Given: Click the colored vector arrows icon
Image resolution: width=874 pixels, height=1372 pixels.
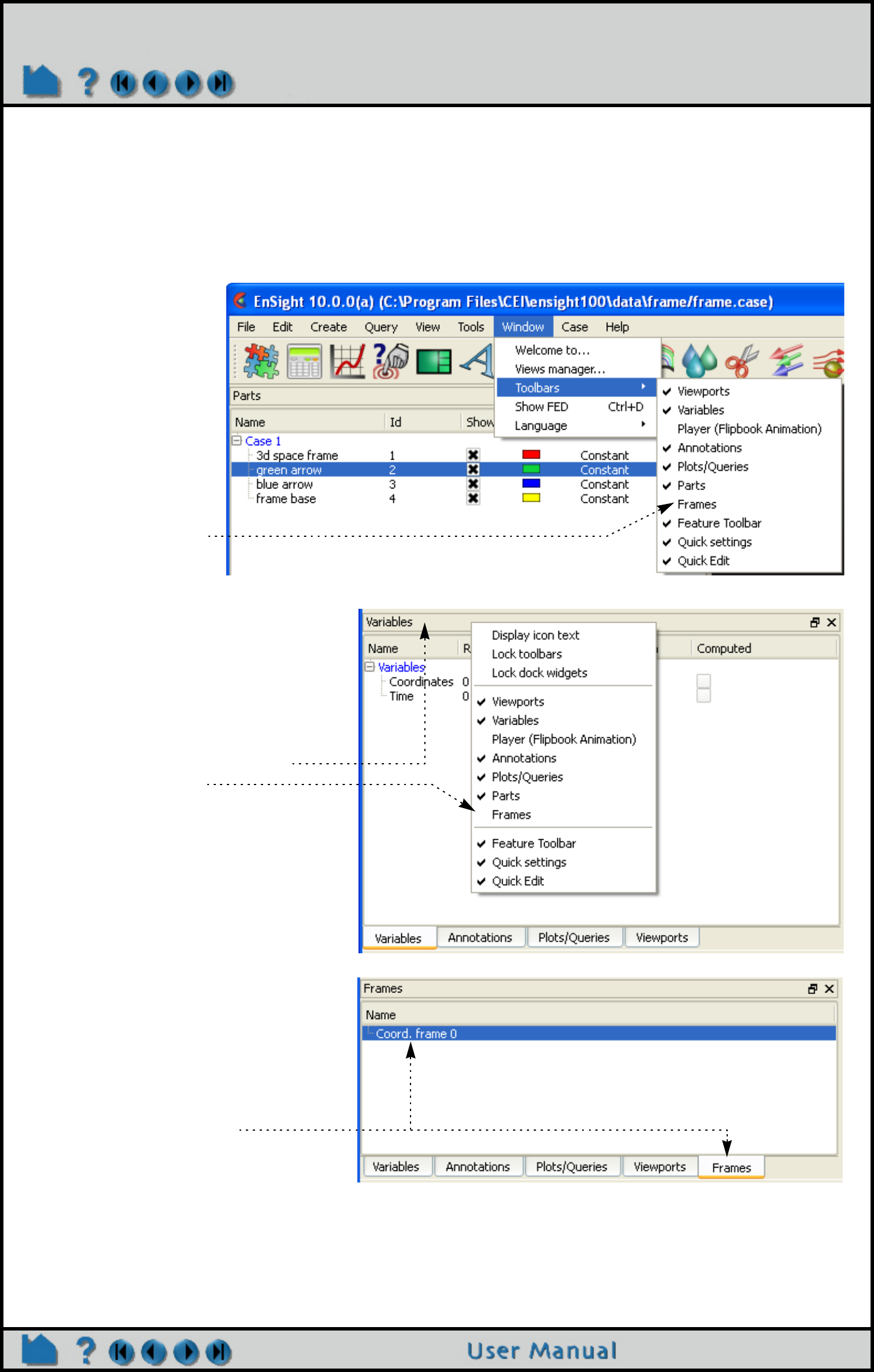Looking at the screenshot, I should (x=786, y=361).
